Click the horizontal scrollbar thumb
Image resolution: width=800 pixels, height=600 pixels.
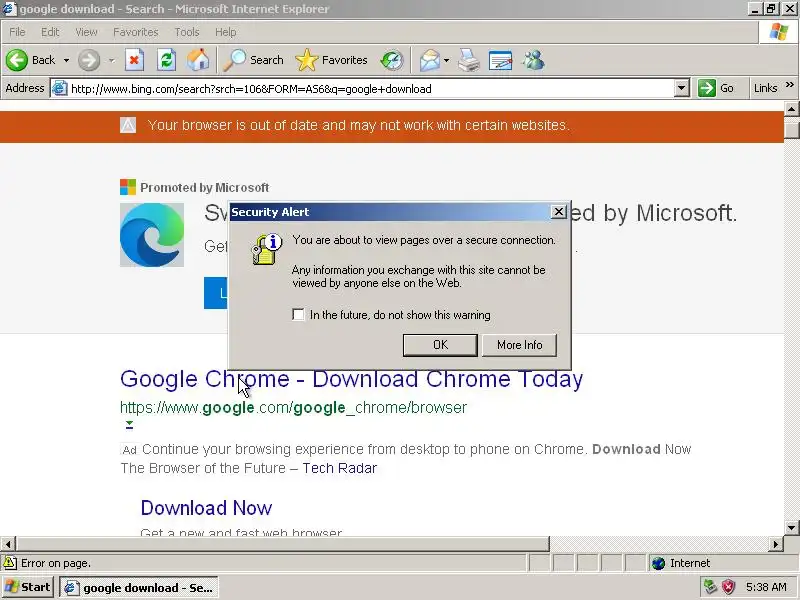click(x=282, y=544)
